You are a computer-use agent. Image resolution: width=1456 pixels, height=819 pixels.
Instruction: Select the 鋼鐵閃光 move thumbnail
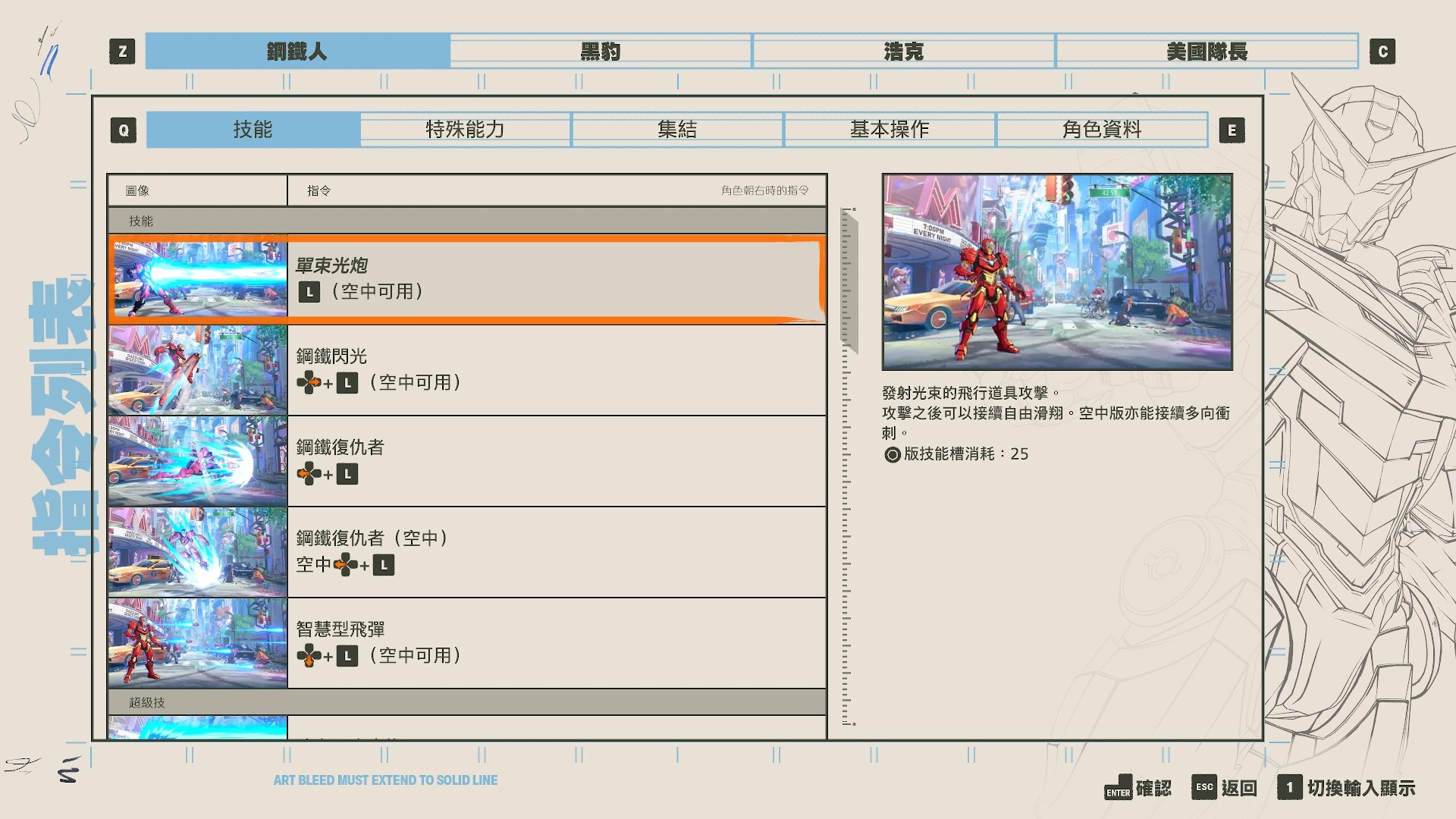(x=198, y=370)
